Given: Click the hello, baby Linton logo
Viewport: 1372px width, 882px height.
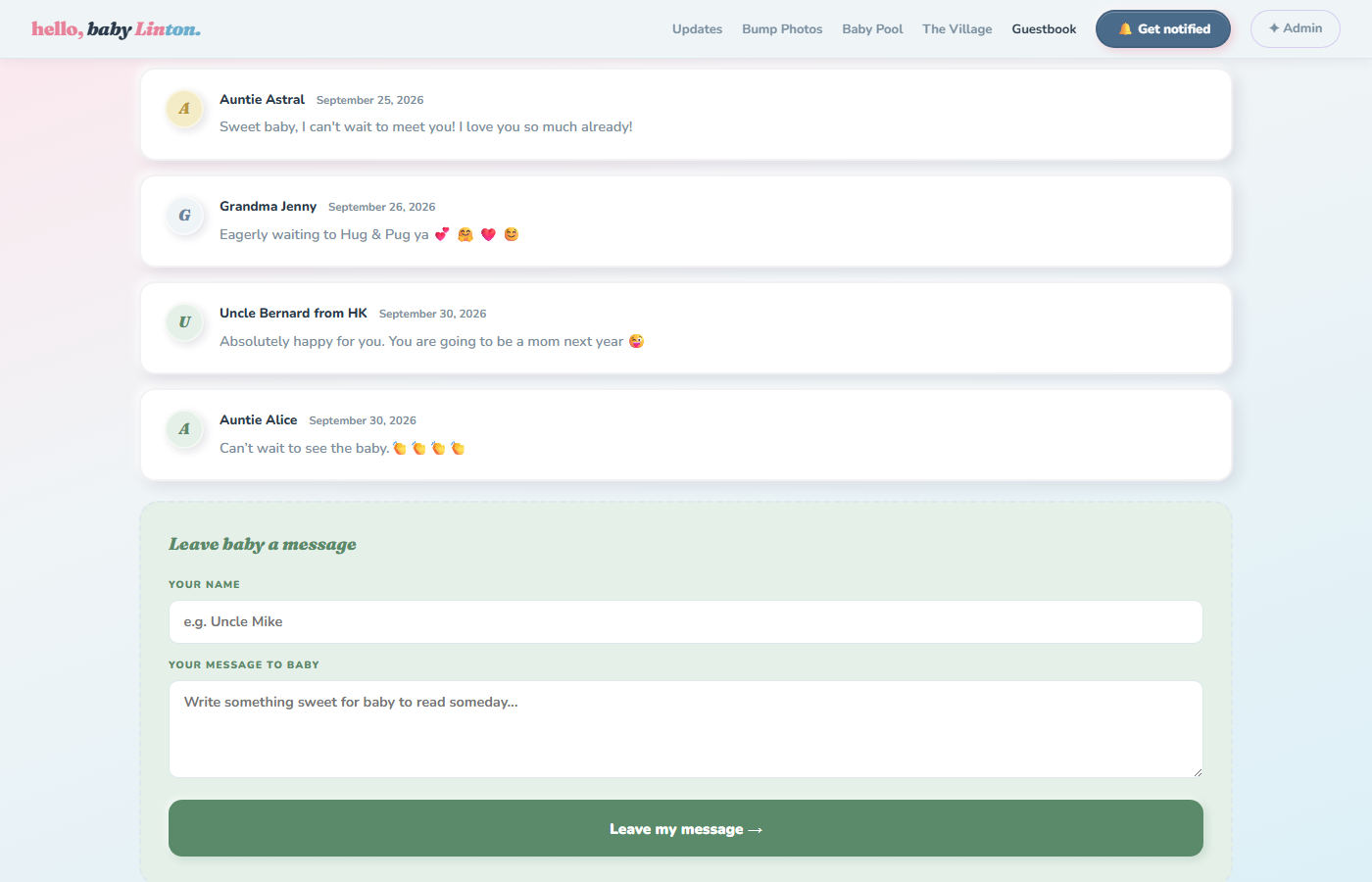Looking at the screenshot, I should [116, 29].
